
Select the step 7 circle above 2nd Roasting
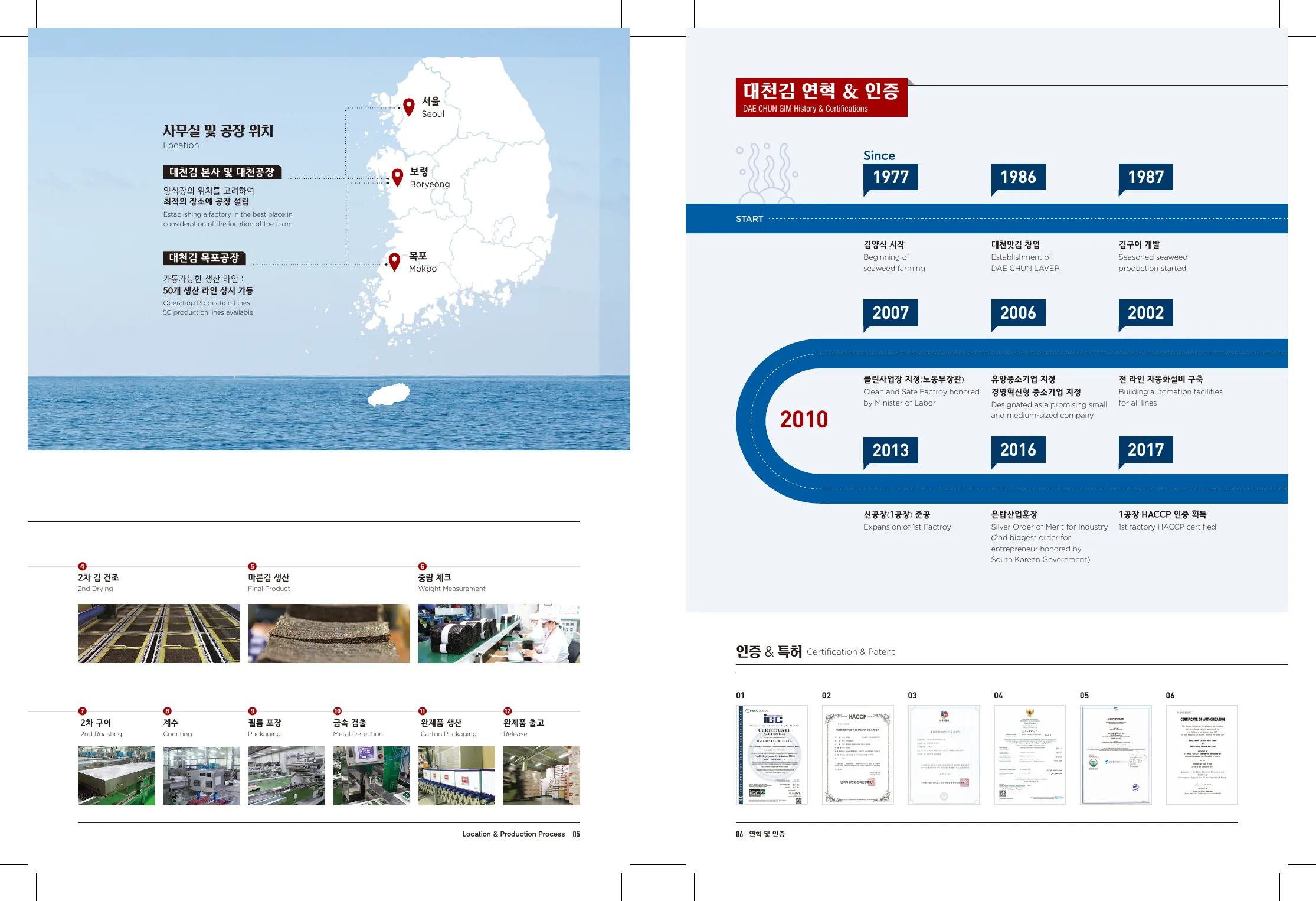coord(83,711)
